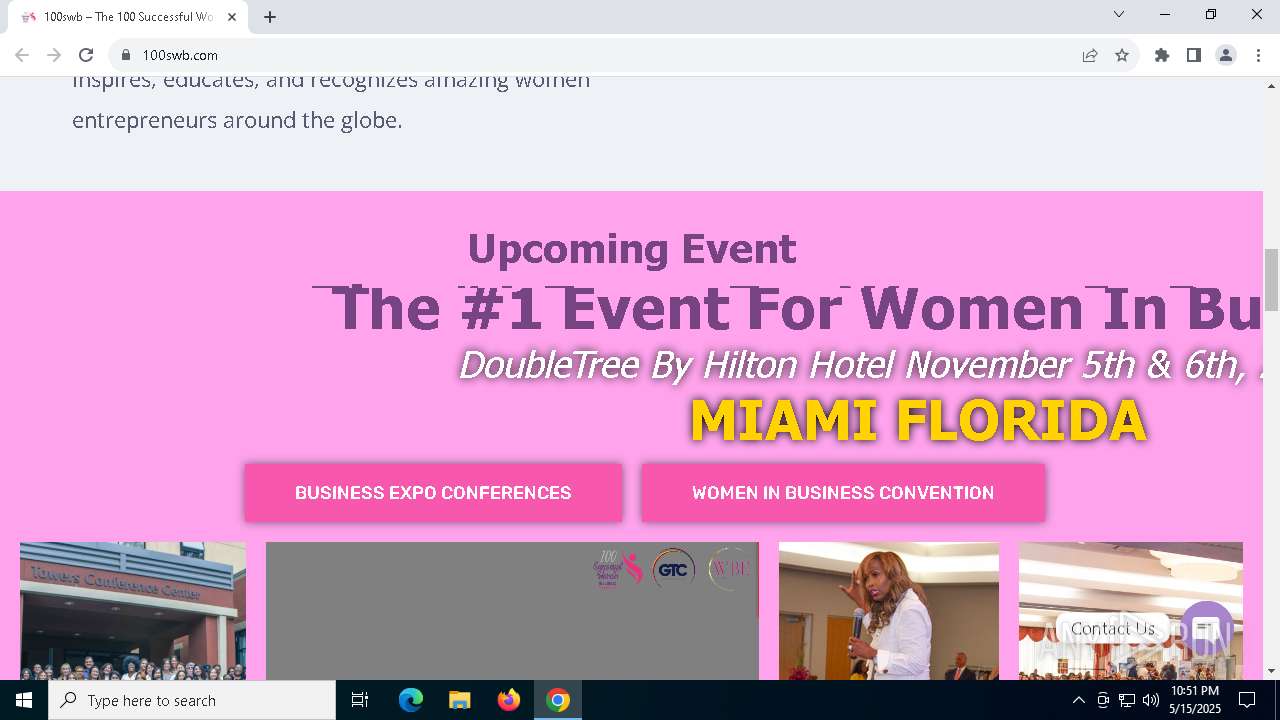Open File Explorer from the taskbar

459,700
